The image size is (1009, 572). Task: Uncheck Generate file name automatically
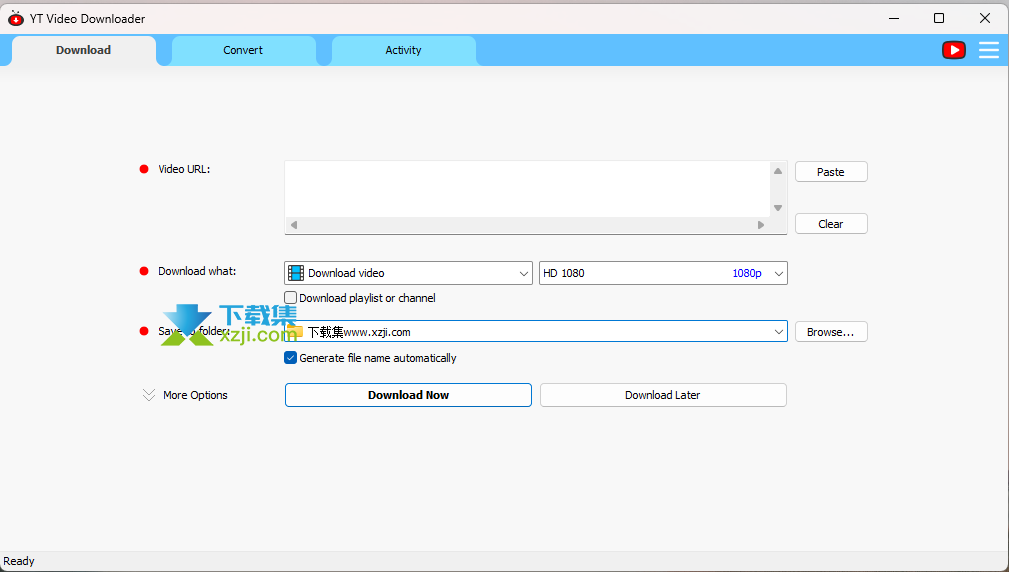[x=290, y=358]
